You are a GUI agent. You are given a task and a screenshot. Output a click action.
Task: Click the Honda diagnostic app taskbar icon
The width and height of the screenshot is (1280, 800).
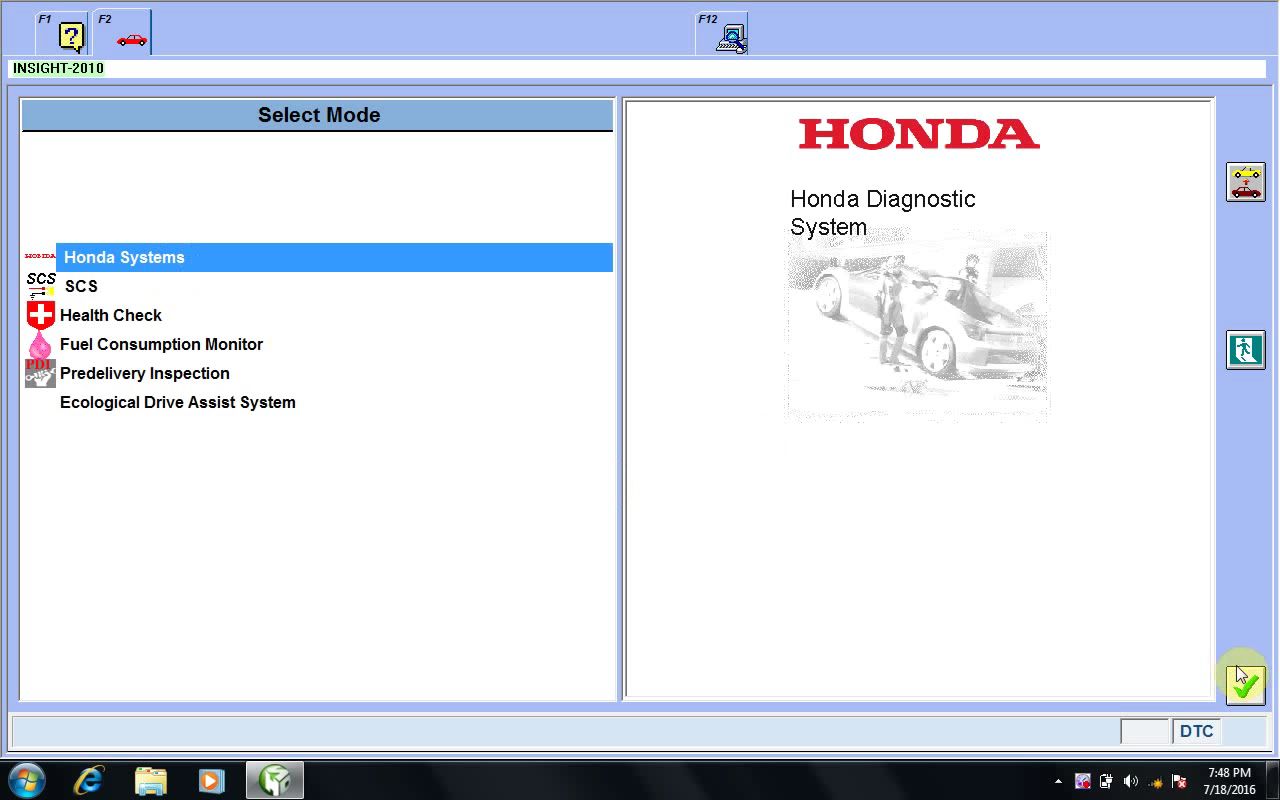pyautogui.click(x=274, y=780)
